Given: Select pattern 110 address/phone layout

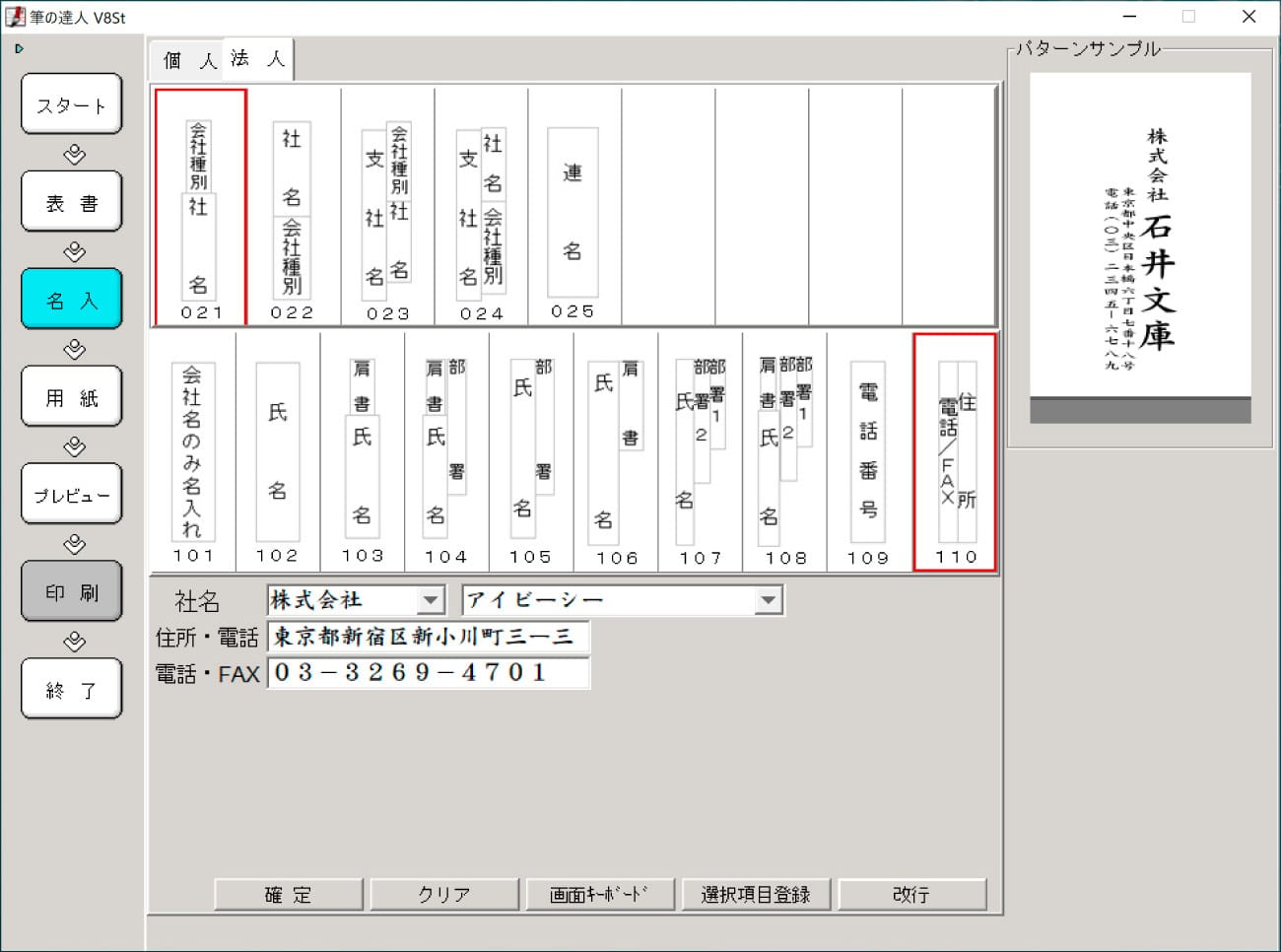Looking at the screenshot, I should (955, 452).
